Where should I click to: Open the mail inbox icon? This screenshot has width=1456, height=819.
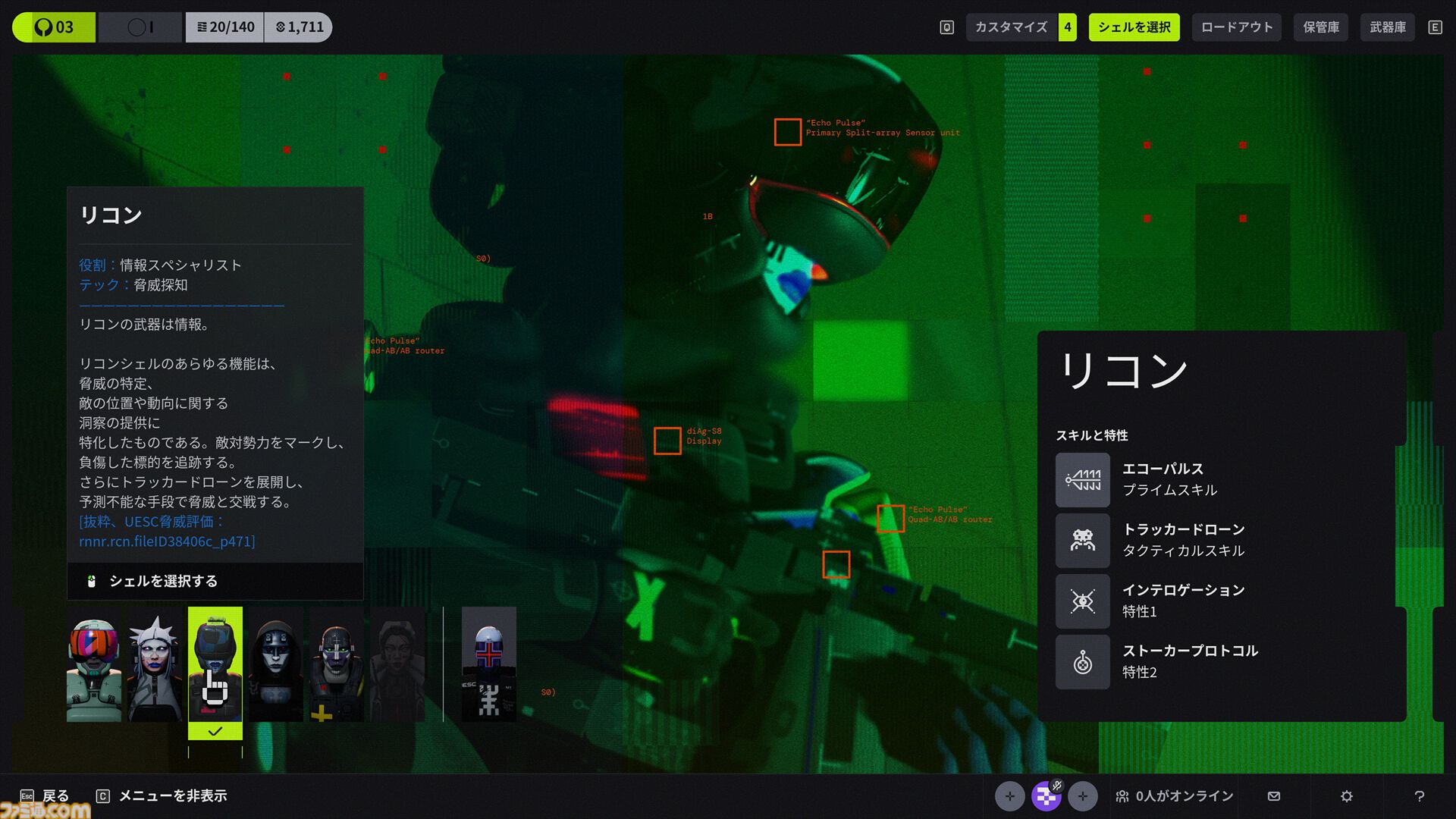tap(1274, 796)
